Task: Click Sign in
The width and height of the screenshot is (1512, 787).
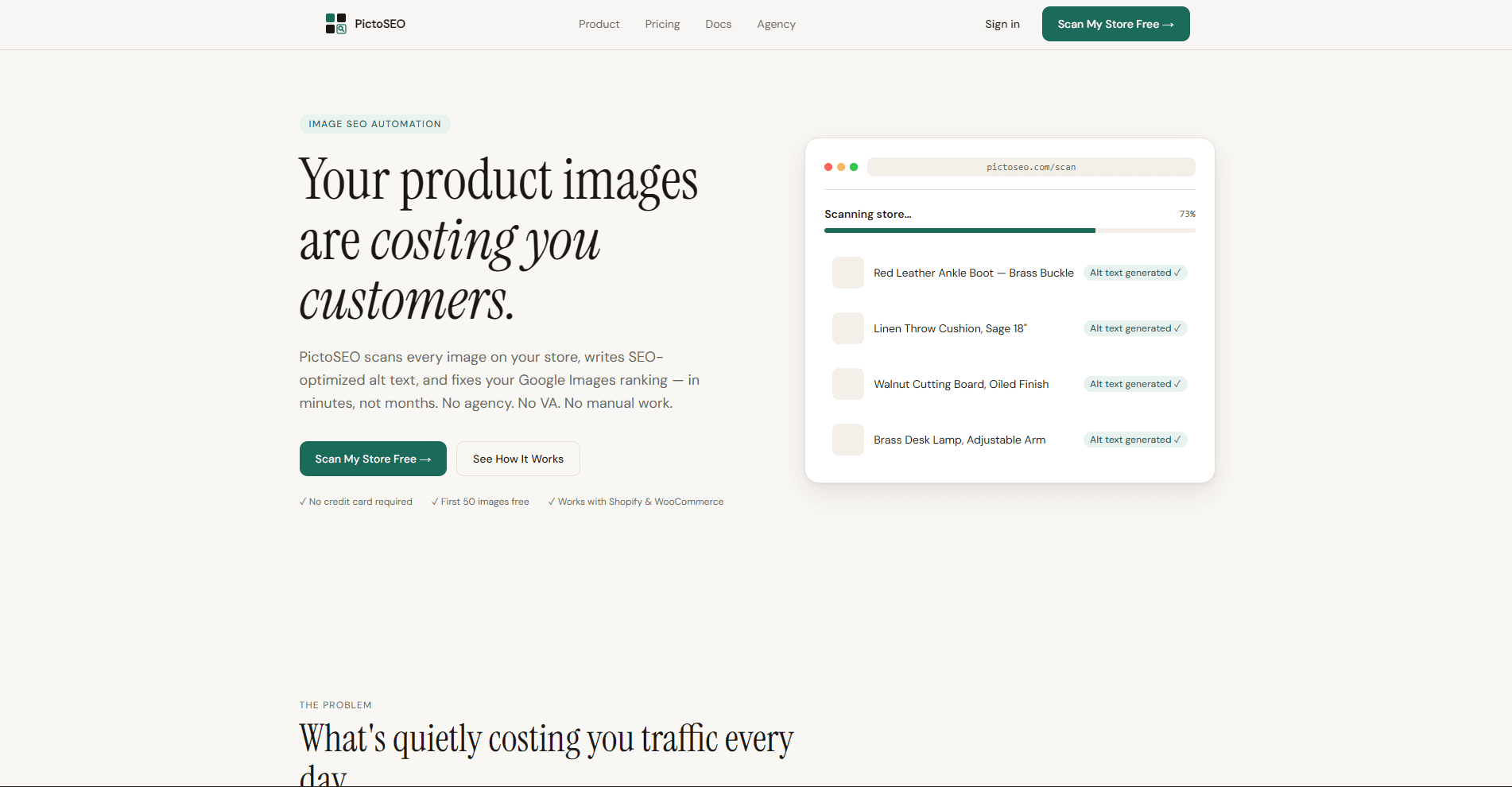Action: tap(1002, 24)
